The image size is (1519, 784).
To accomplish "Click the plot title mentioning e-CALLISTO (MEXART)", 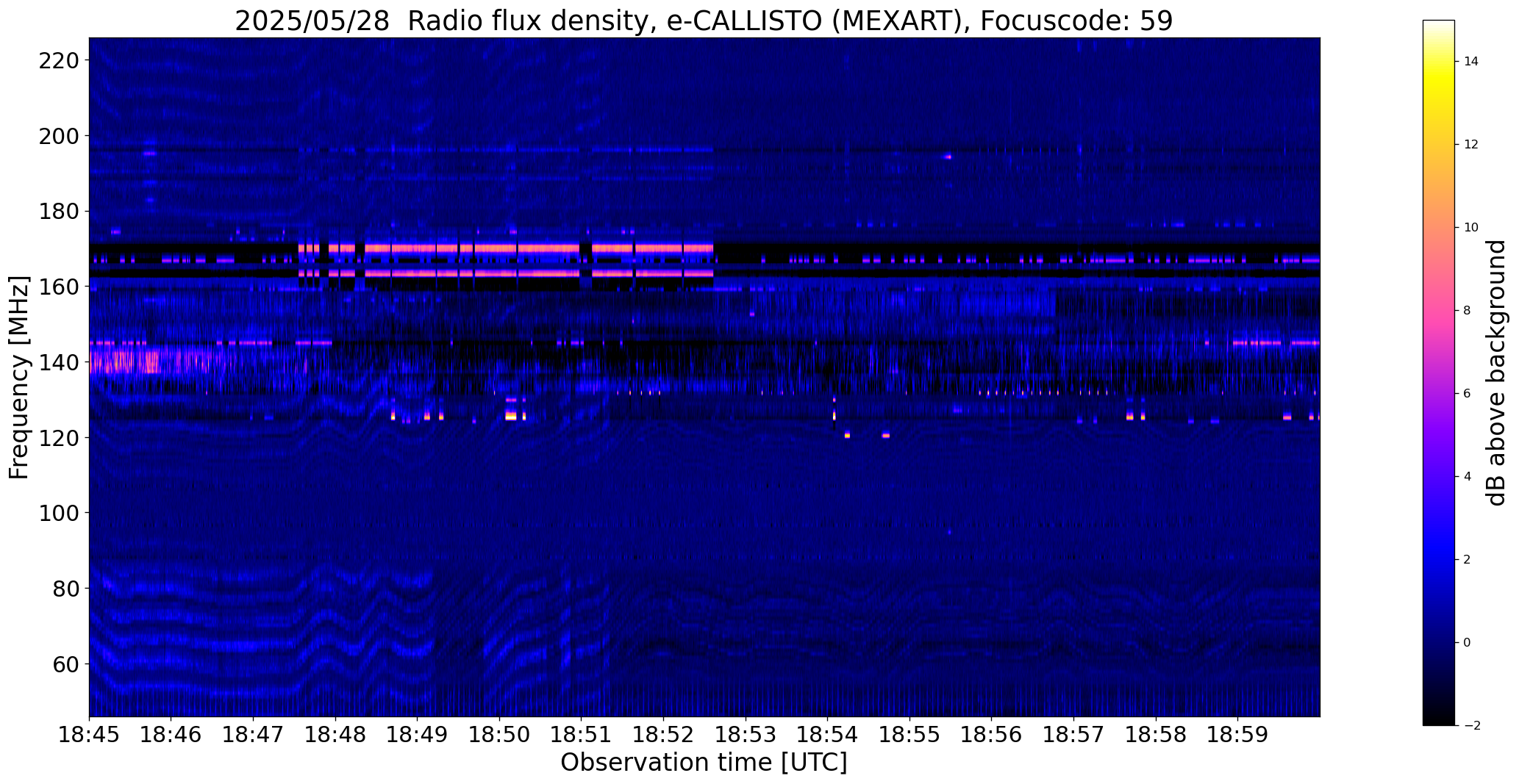I will (x=704, y=21).
